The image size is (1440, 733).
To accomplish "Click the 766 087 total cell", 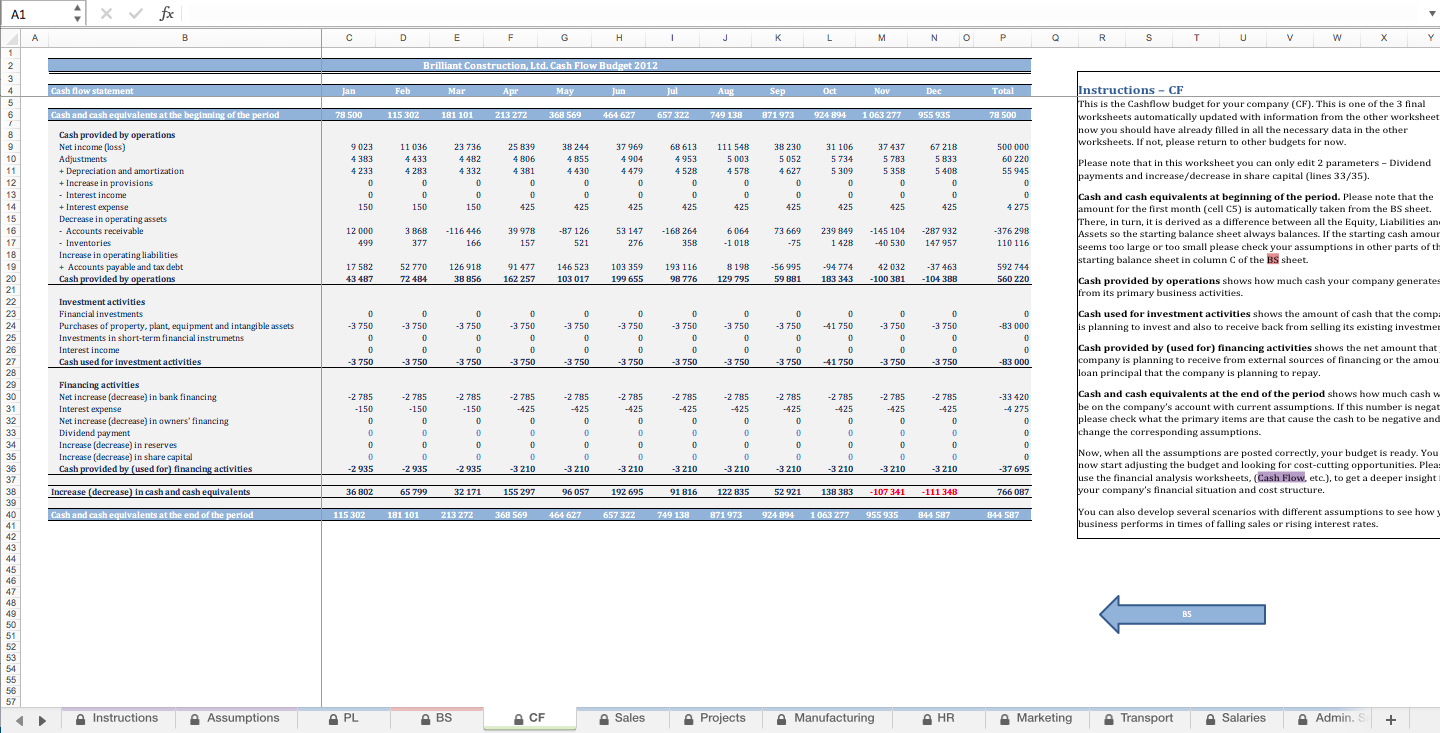I will click(x=1013, y=492).
